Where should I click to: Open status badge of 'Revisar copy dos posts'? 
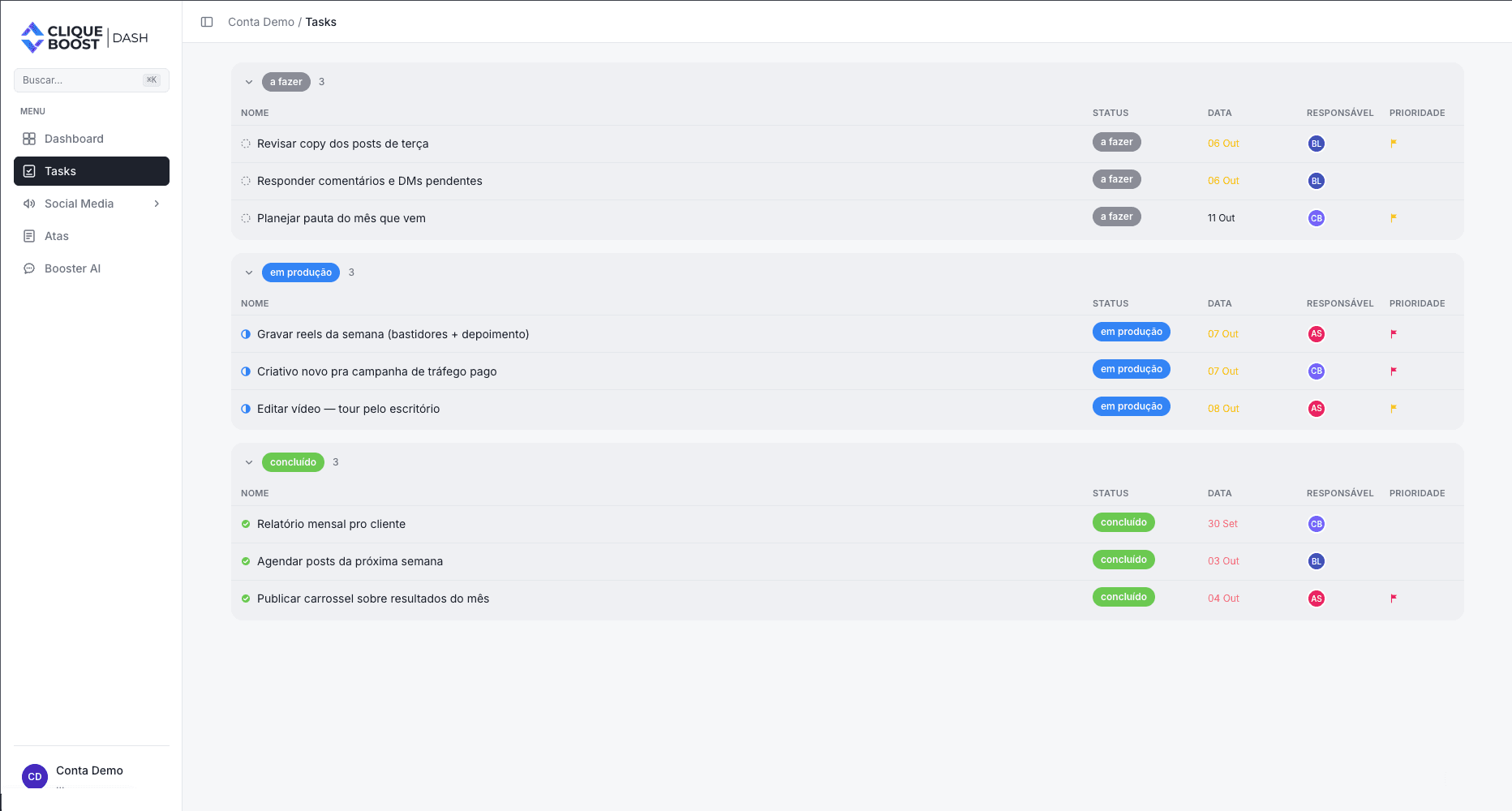pyautogui.click(x=1117, y=142)
